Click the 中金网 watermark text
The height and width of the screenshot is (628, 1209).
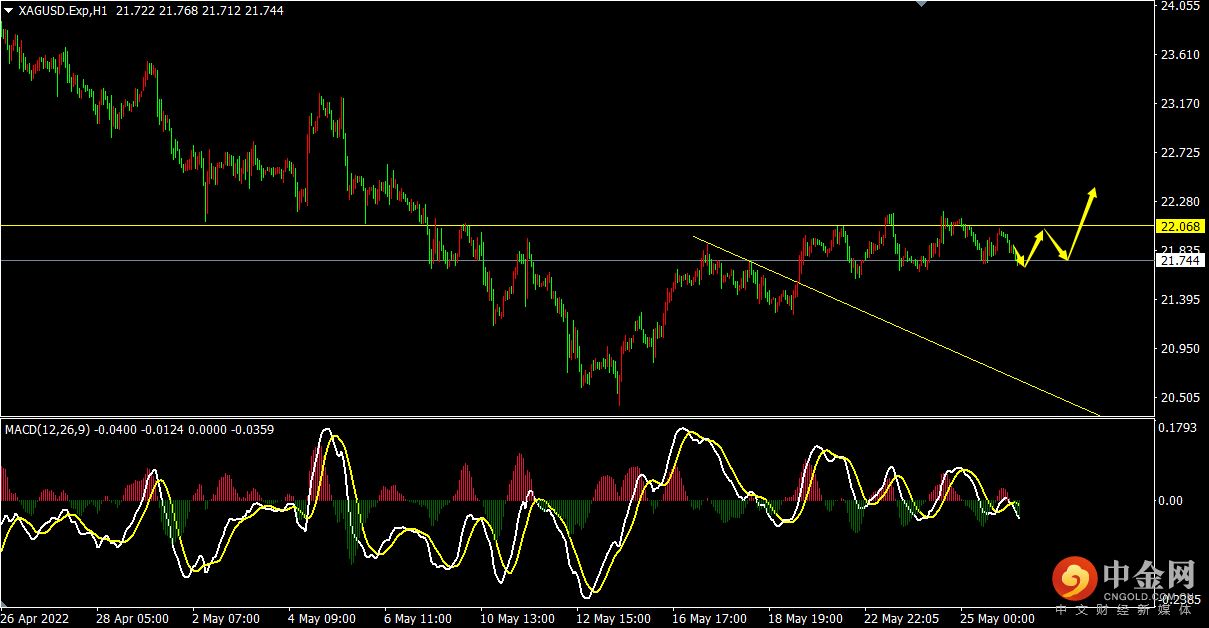(1150, 574)
